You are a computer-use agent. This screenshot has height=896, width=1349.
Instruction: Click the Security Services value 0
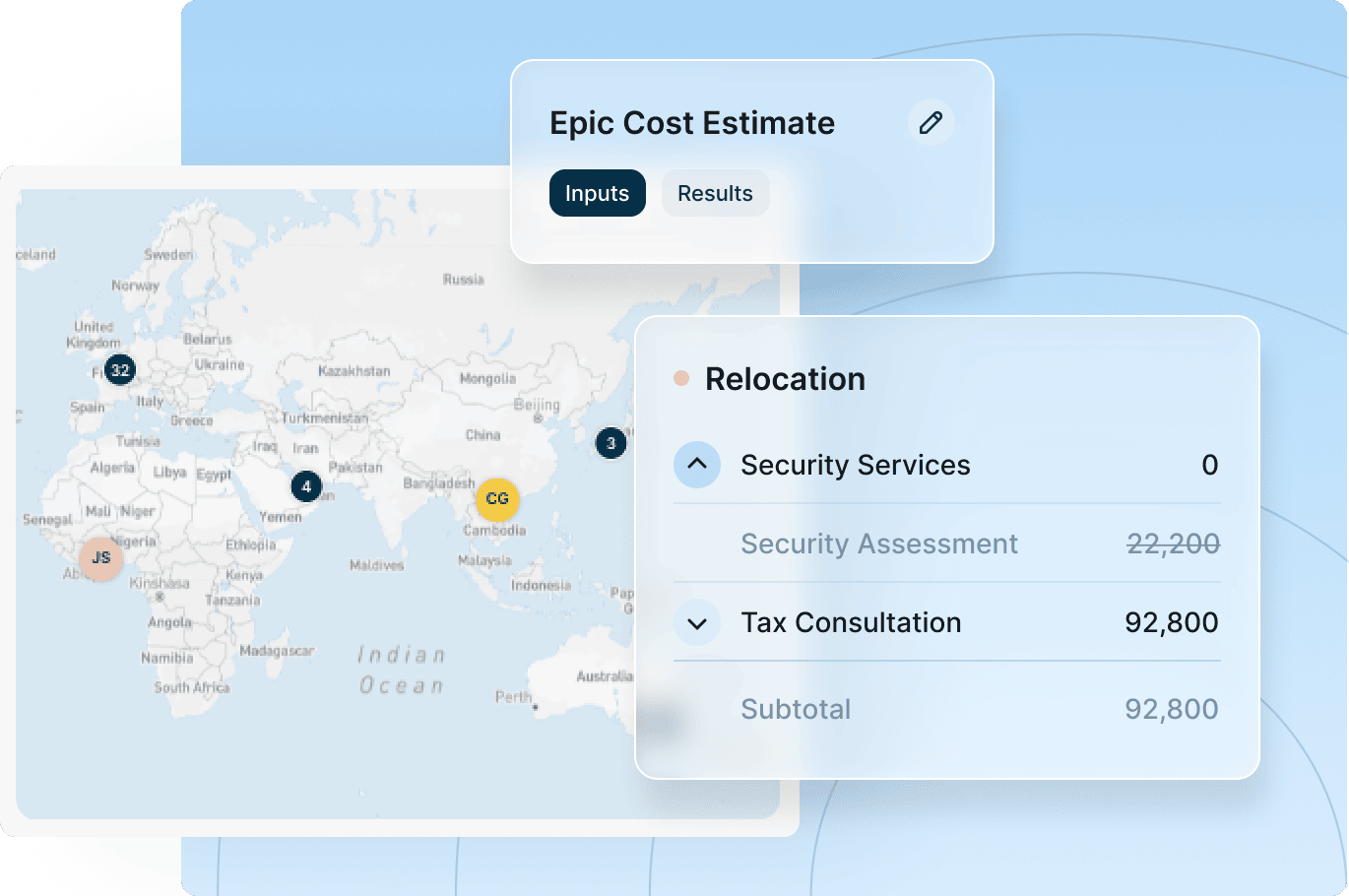(1209, 465)
